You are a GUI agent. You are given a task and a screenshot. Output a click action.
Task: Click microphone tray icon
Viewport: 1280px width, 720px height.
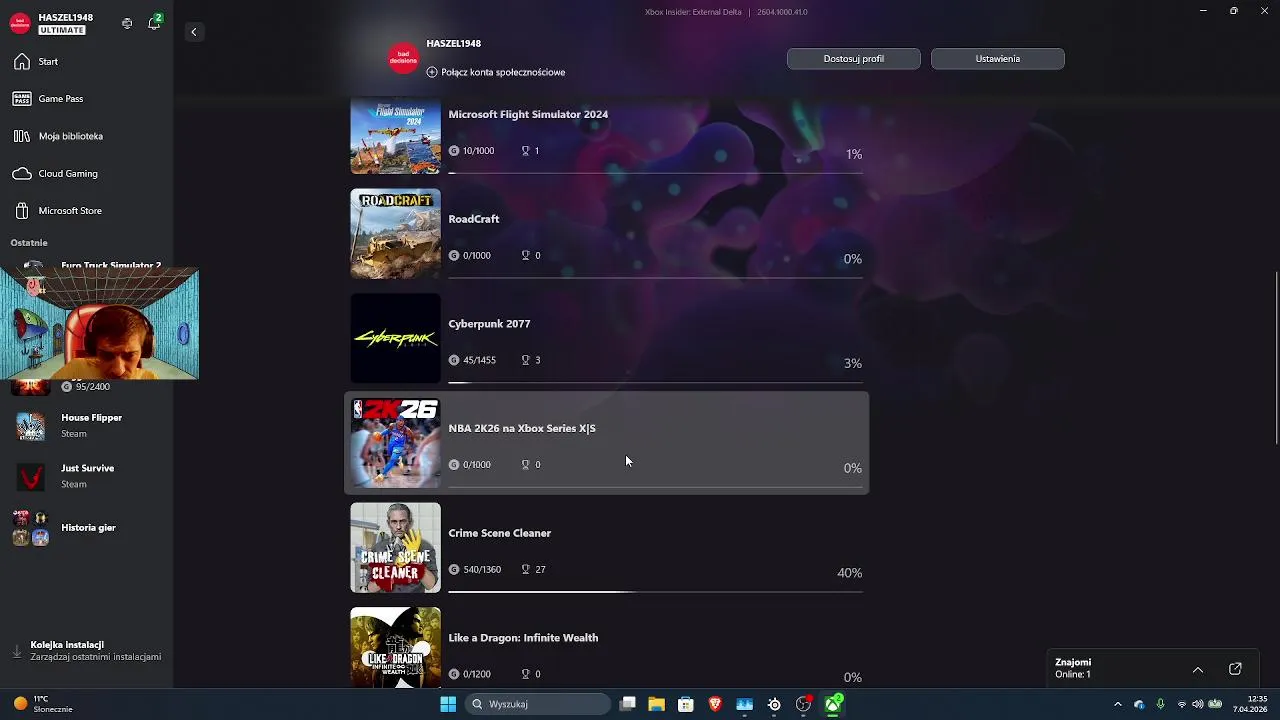pyautogui.click(x=1160, y=704)
